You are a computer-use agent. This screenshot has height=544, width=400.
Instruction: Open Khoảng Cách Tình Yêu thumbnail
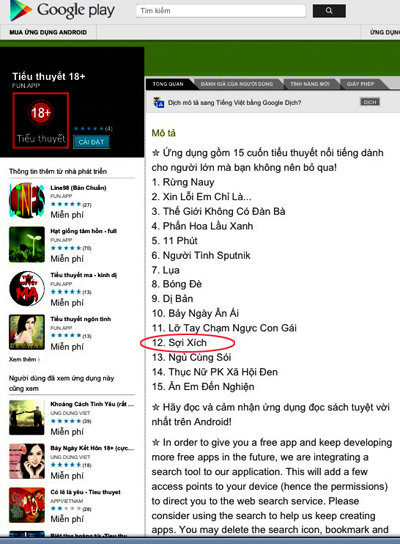[x=27, y=417]
